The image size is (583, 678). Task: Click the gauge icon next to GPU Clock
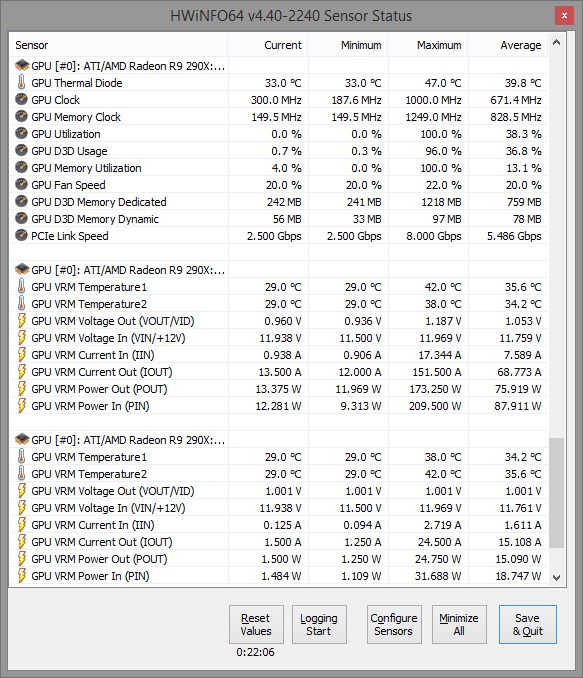pyautogui.click(x=21, y=99)
